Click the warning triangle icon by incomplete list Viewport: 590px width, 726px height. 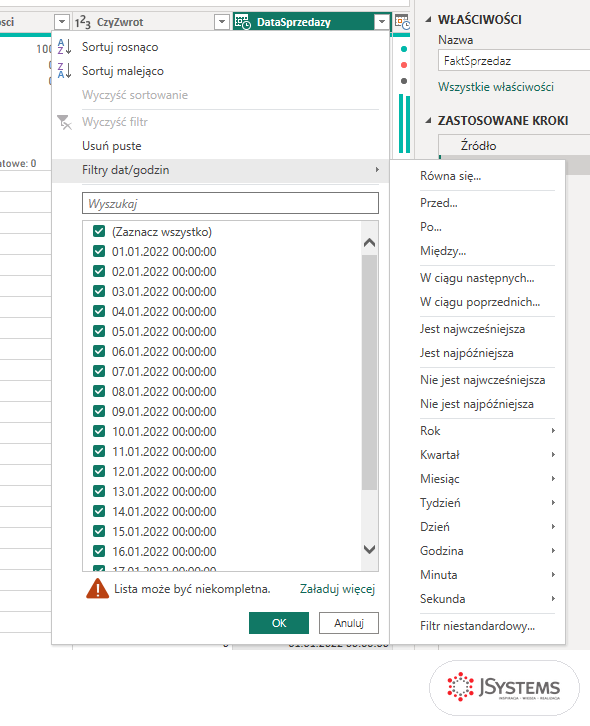tap(97, 588)
